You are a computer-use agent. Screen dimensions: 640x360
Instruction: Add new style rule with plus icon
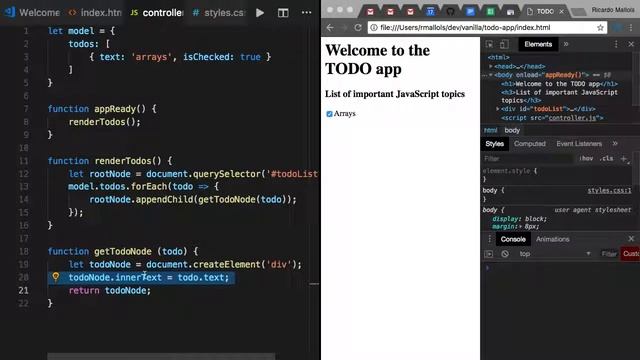pos(624,158)
